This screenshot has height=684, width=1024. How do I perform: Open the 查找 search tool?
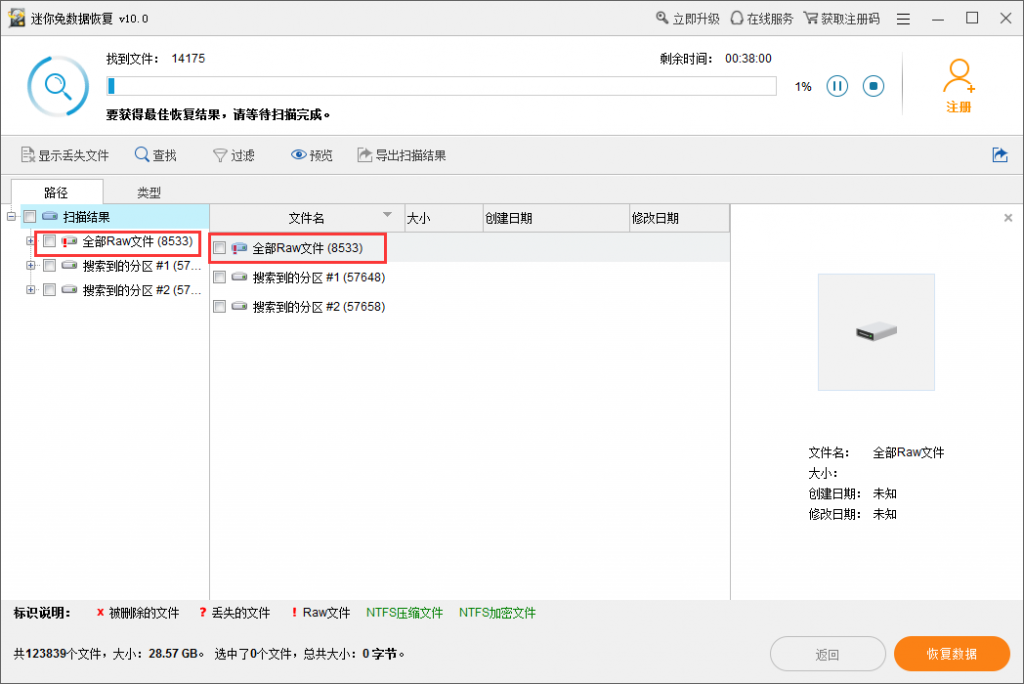pyautogui.click(x=155, y=155)
